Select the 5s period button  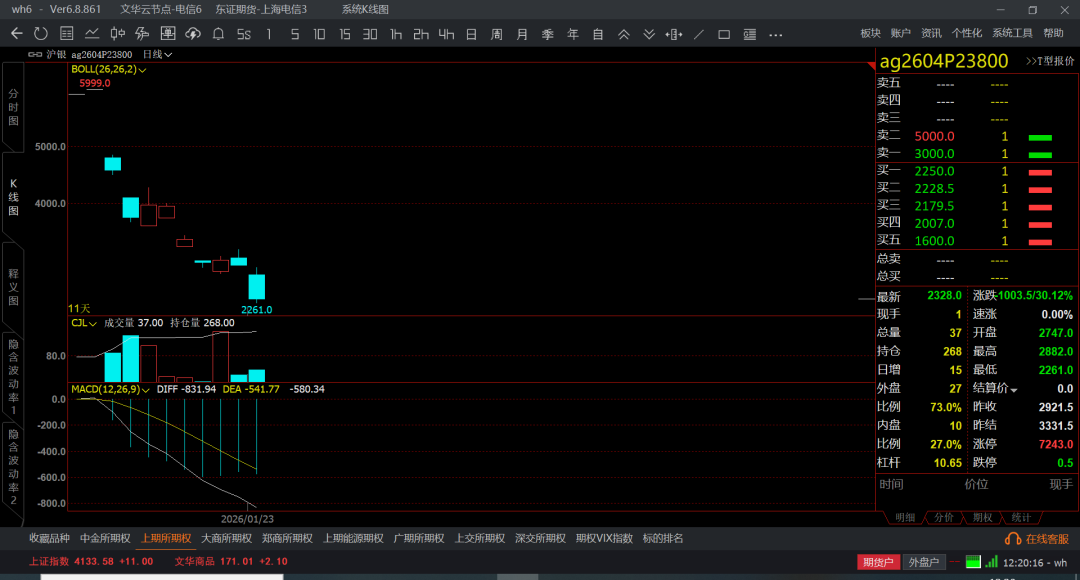click(x=244, y=34)
